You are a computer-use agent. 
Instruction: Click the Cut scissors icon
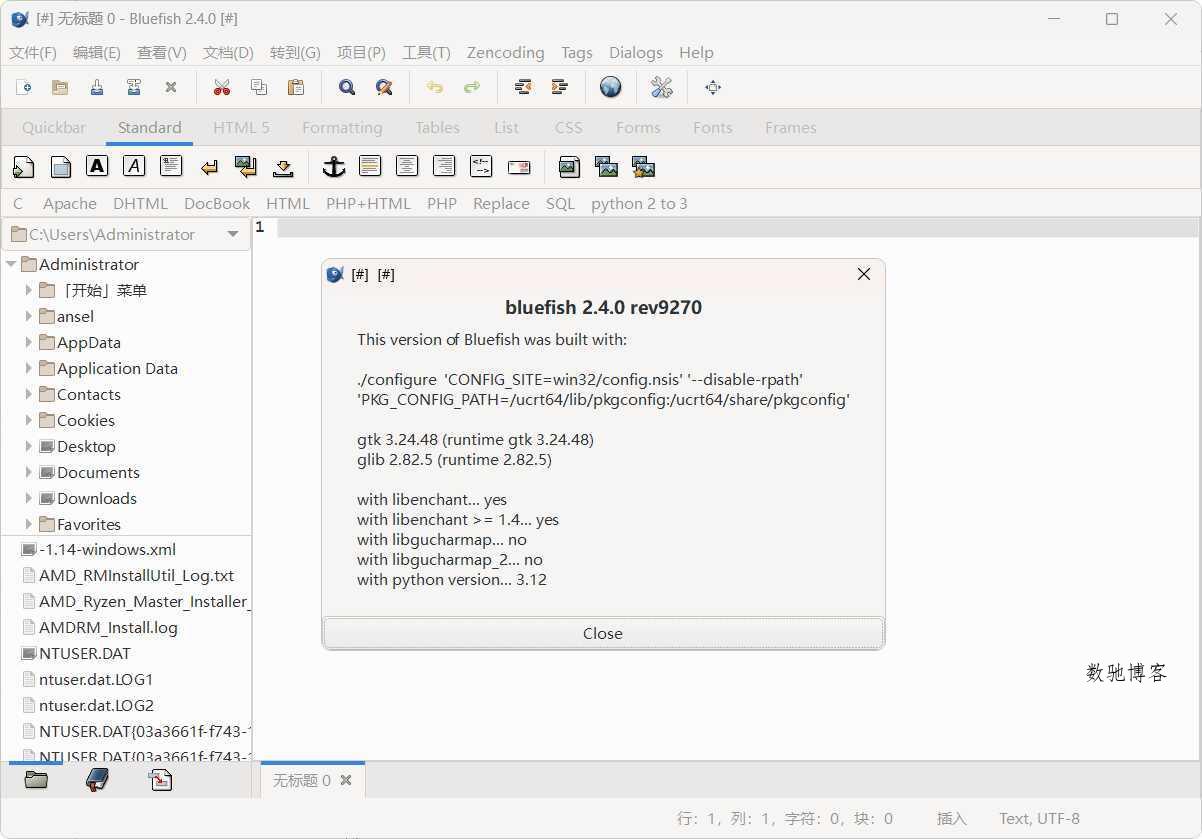point(222,87)
